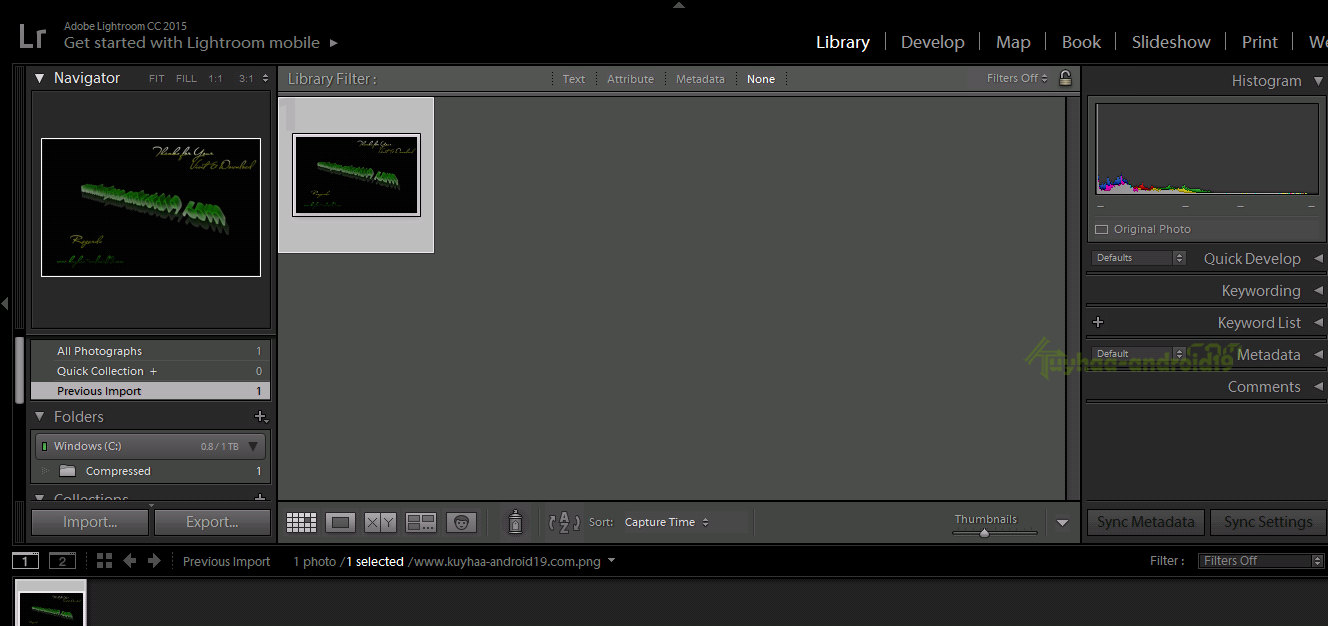The height and width of the screenshot is (626, 1328).
Task: Select the None filter option
Action: click(761, 79)
